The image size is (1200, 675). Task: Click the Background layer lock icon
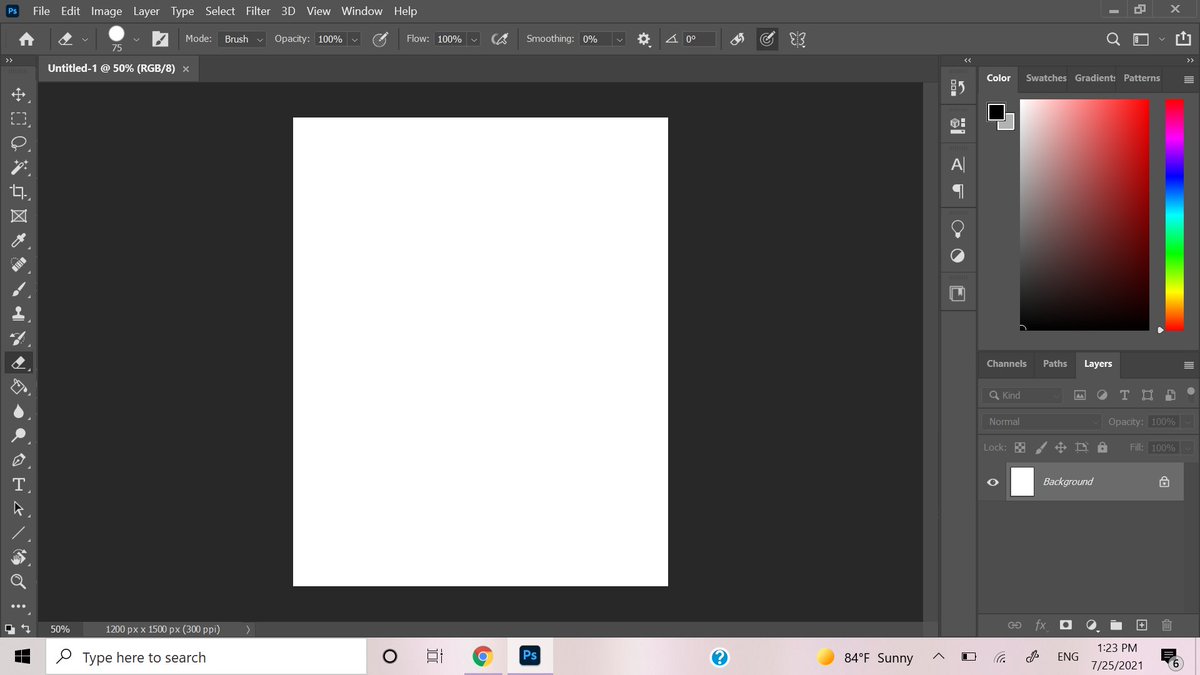tap(1164, 482)
